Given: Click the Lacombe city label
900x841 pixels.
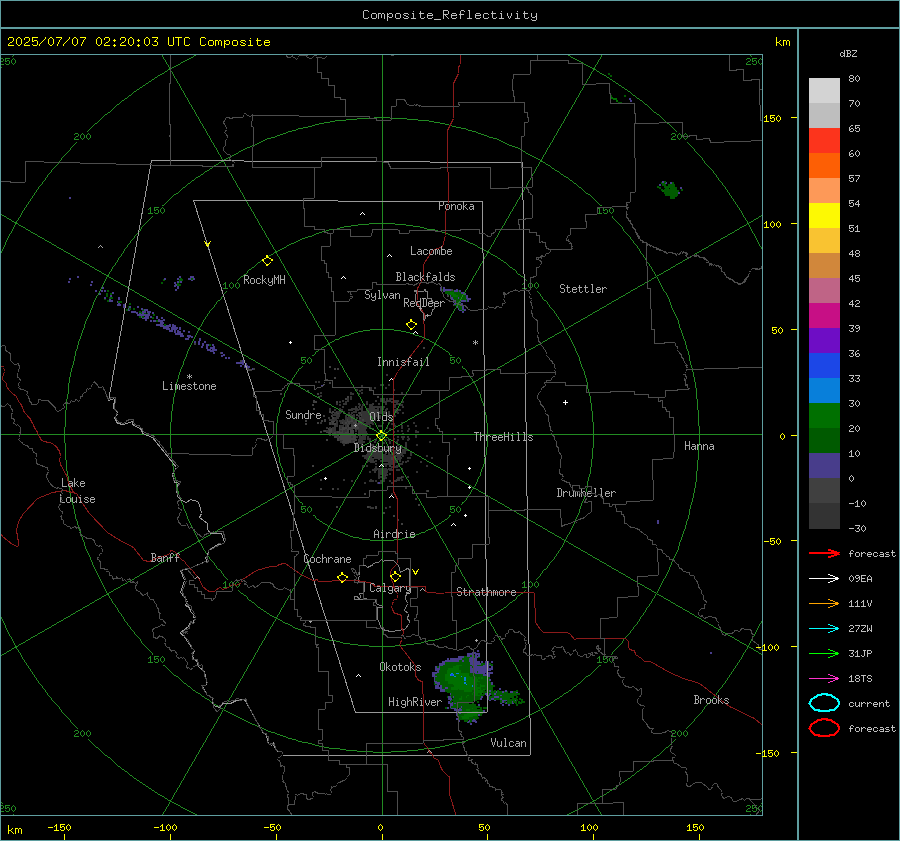Looking at the screenshot, I should click(x=431, y=251).
